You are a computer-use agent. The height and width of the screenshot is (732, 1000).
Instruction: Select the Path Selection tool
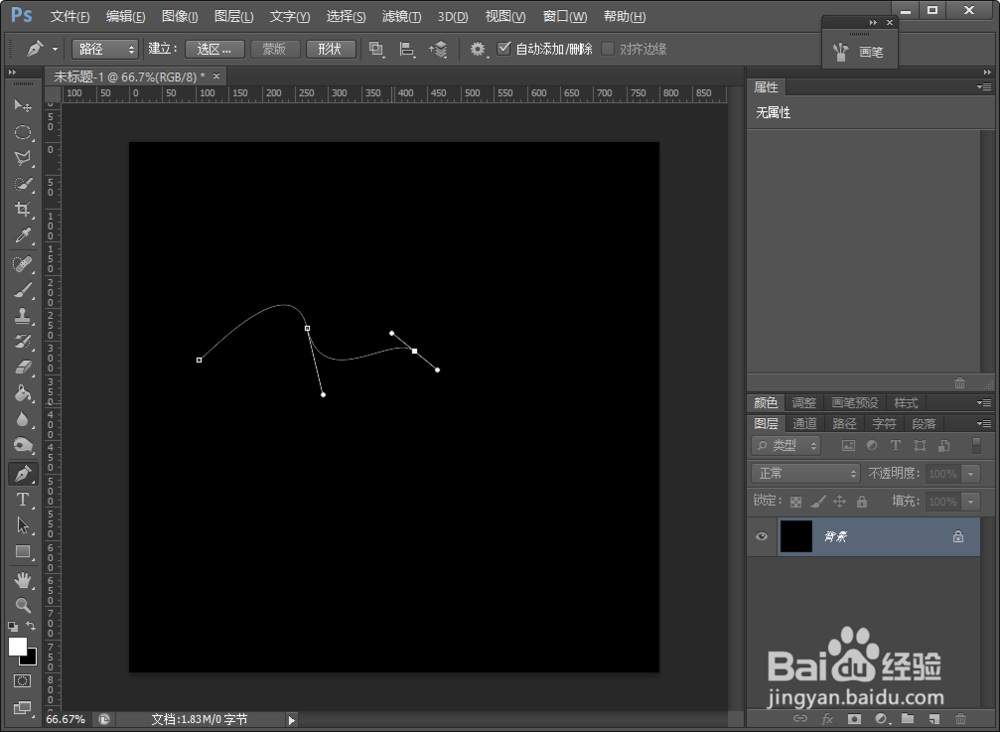click(23, 525)
